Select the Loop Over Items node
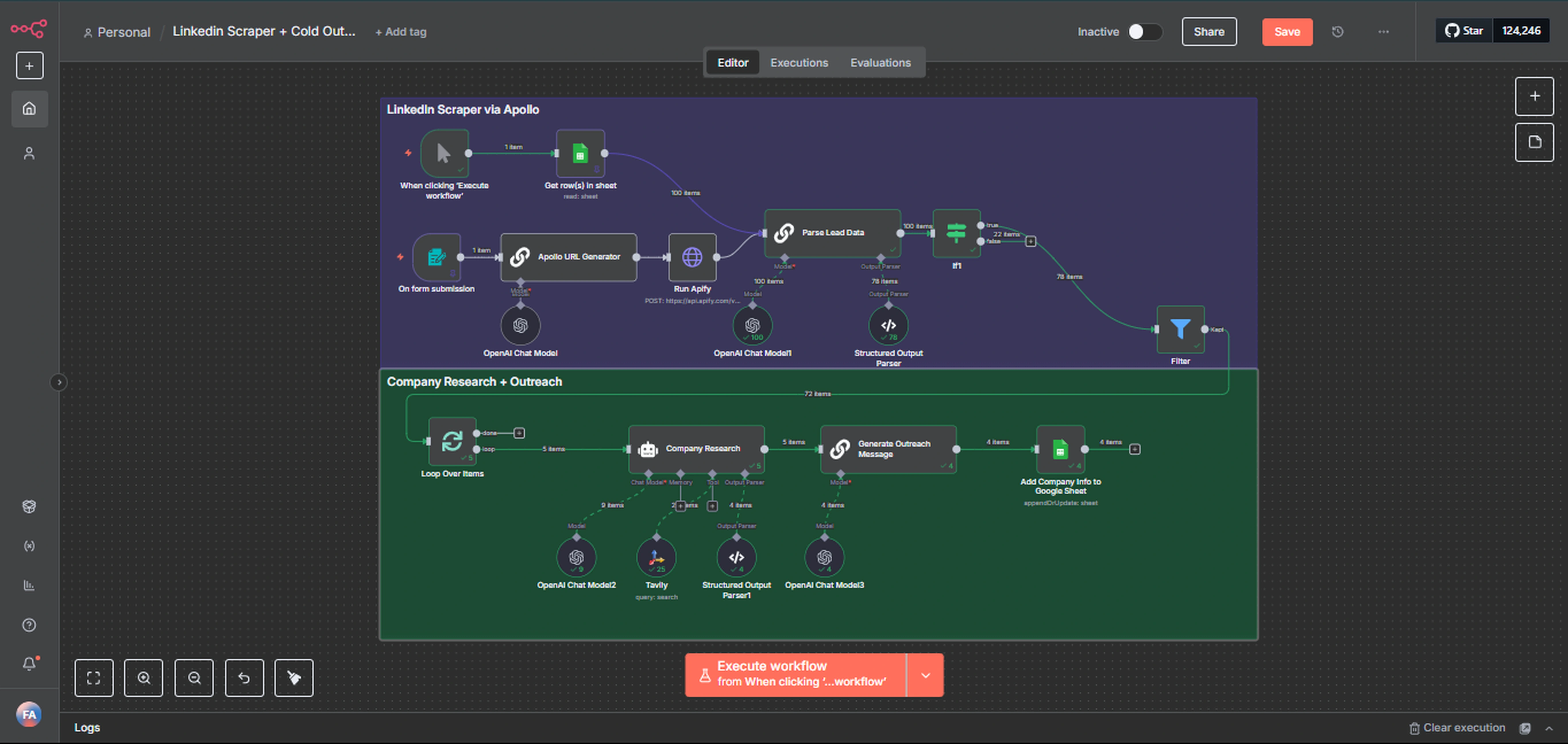Image resolution: width=1568 pixels, height=744 pixels. [452, 441]
